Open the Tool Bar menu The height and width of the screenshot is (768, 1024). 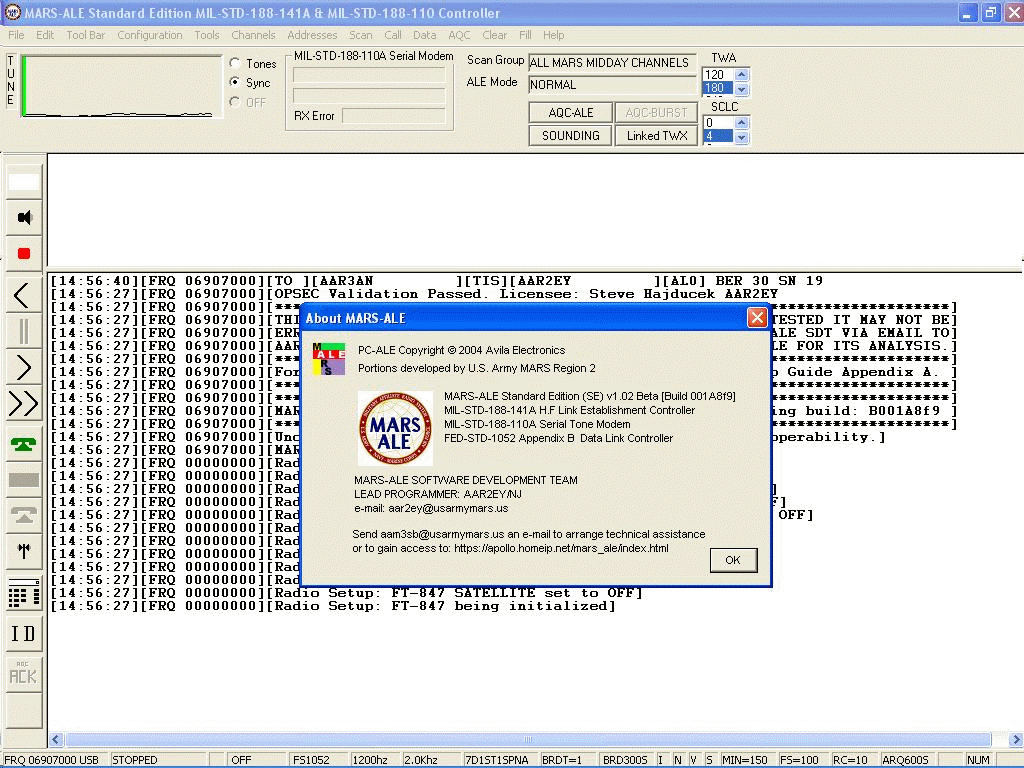tap(86, 35)
